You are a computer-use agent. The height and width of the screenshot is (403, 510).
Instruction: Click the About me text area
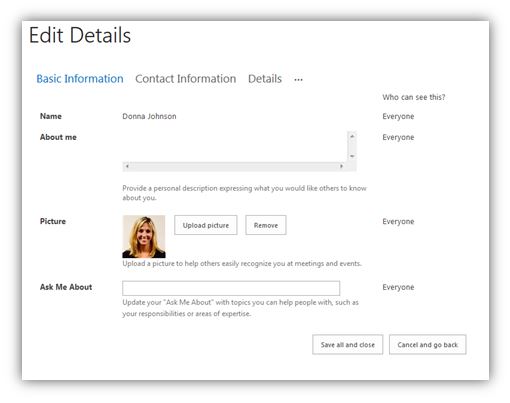(x=235, y=146)
